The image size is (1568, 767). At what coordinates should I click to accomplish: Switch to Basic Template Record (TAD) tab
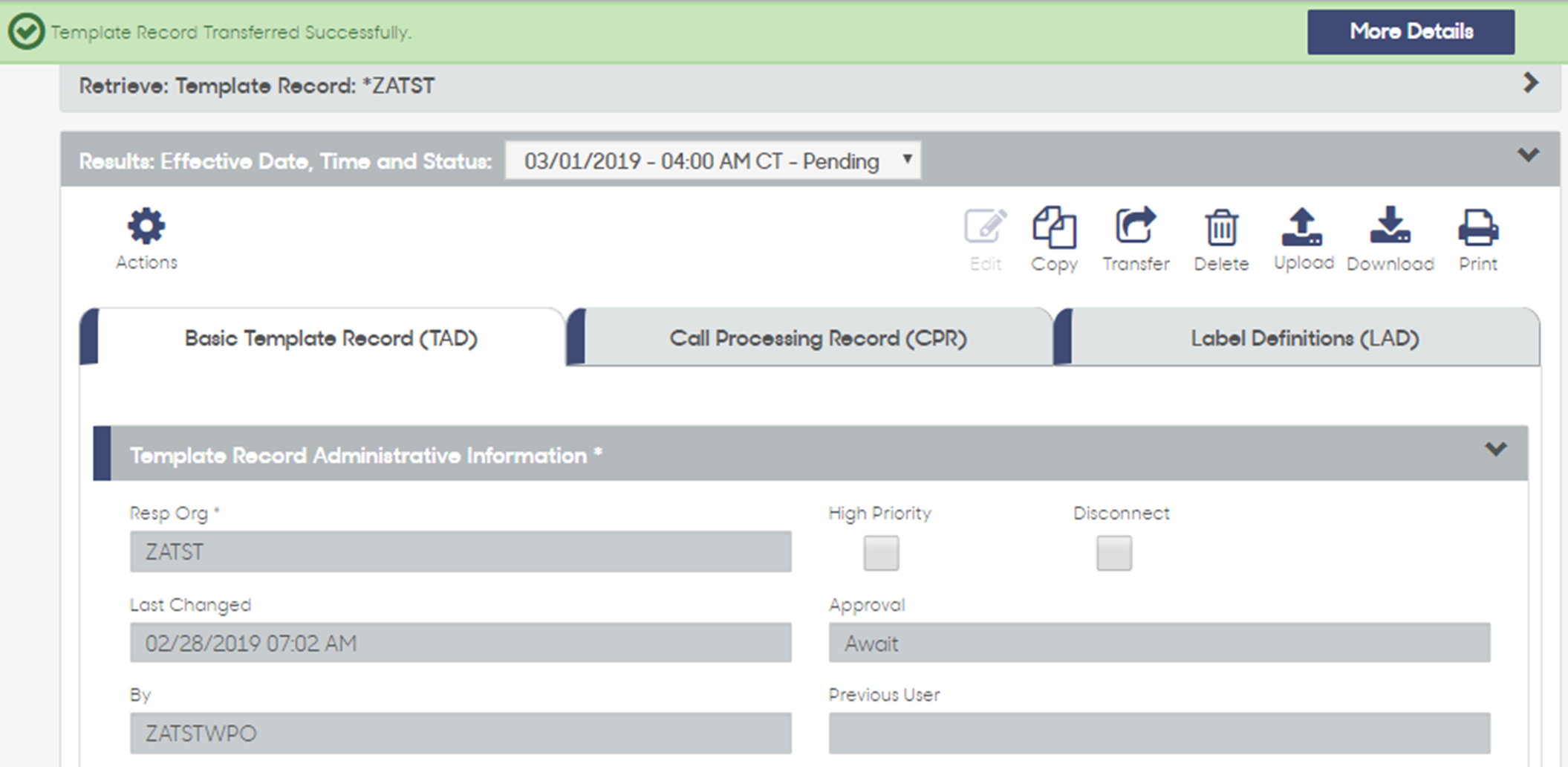[x=331, y=338]
